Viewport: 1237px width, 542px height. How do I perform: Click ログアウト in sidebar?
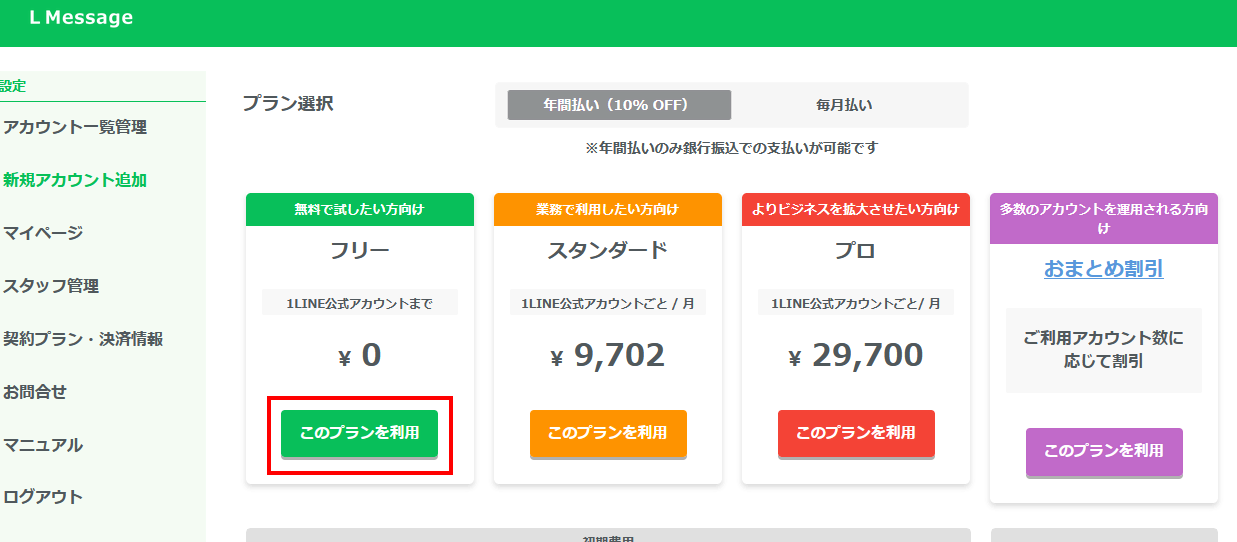43,497
